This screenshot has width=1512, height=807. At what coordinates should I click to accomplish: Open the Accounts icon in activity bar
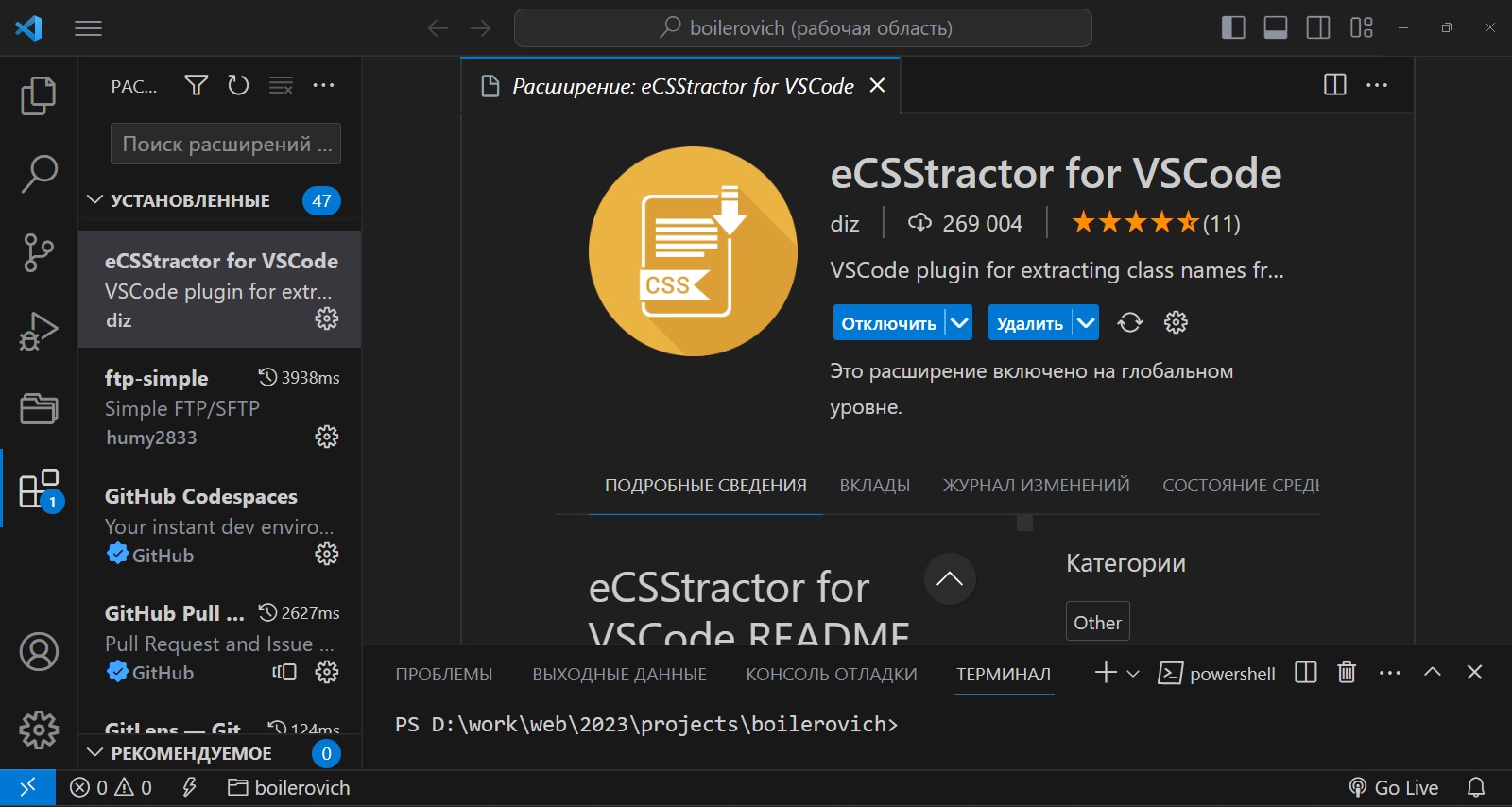coord(39,652)
